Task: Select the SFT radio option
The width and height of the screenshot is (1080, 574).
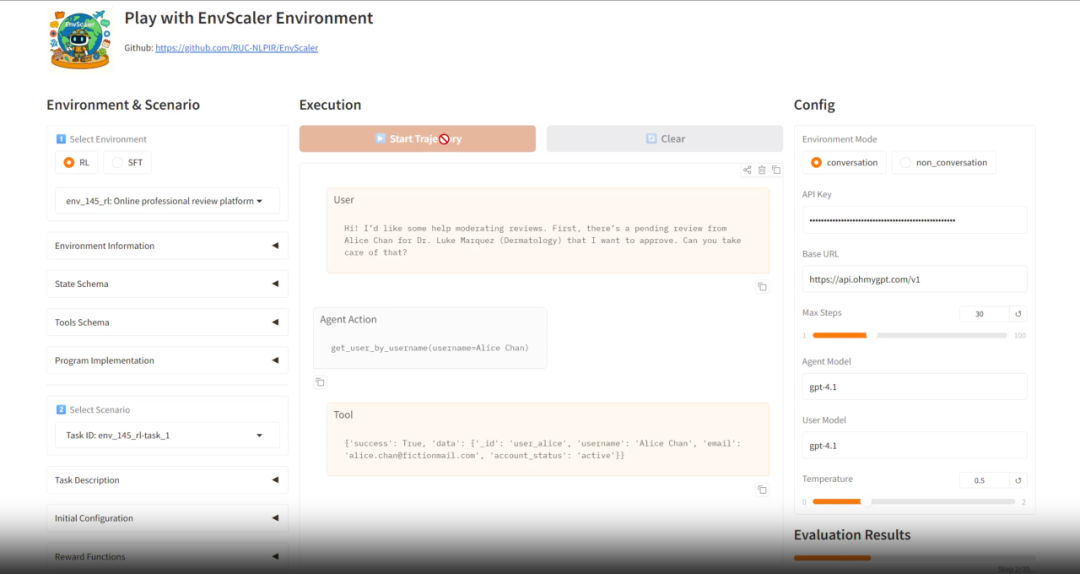Action: tap(128, 162)
